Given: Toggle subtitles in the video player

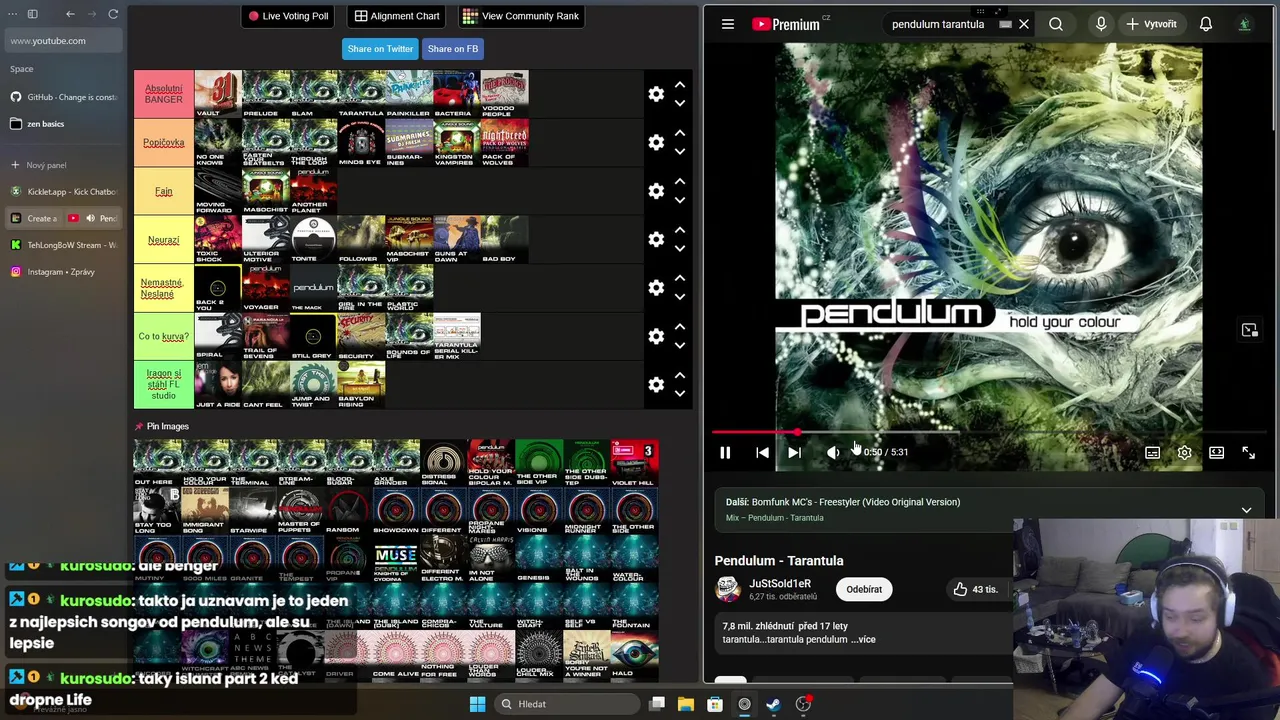Looking at the screenshot, I should coord(1152,453).
